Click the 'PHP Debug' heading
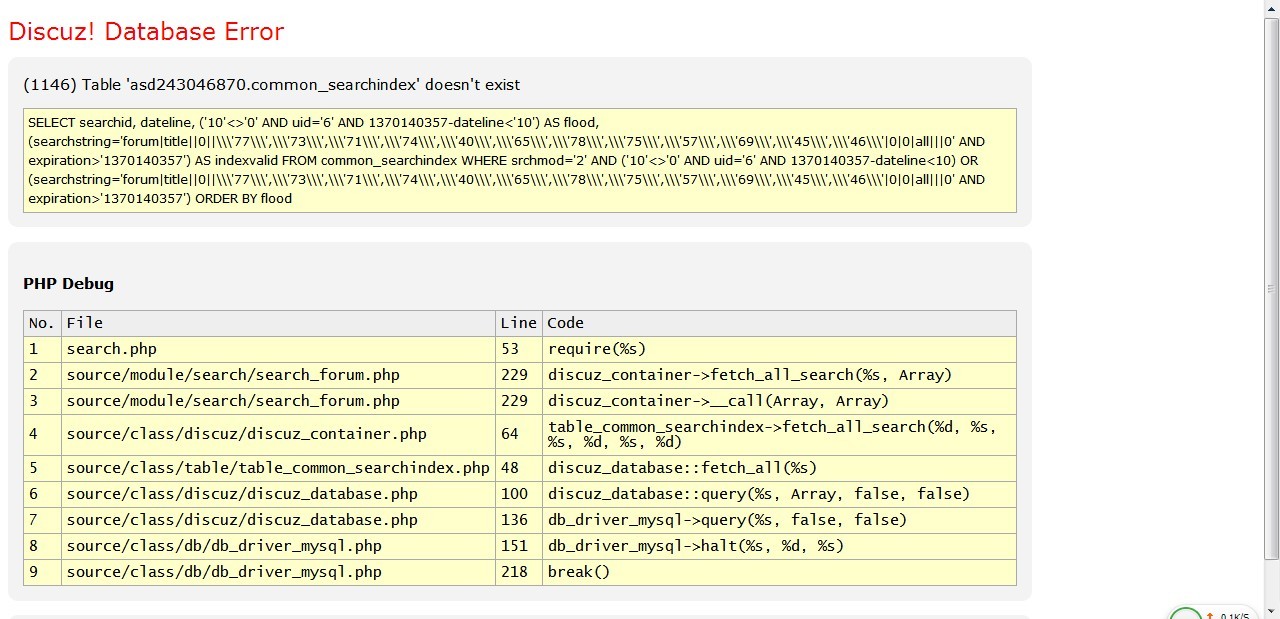Viewport: 1280px width, 619px height. coord(68,284)
